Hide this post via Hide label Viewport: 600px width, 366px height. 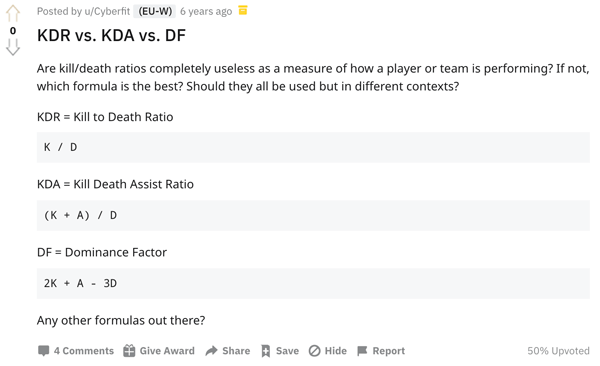pyautogui.click(x=336, y=351)
